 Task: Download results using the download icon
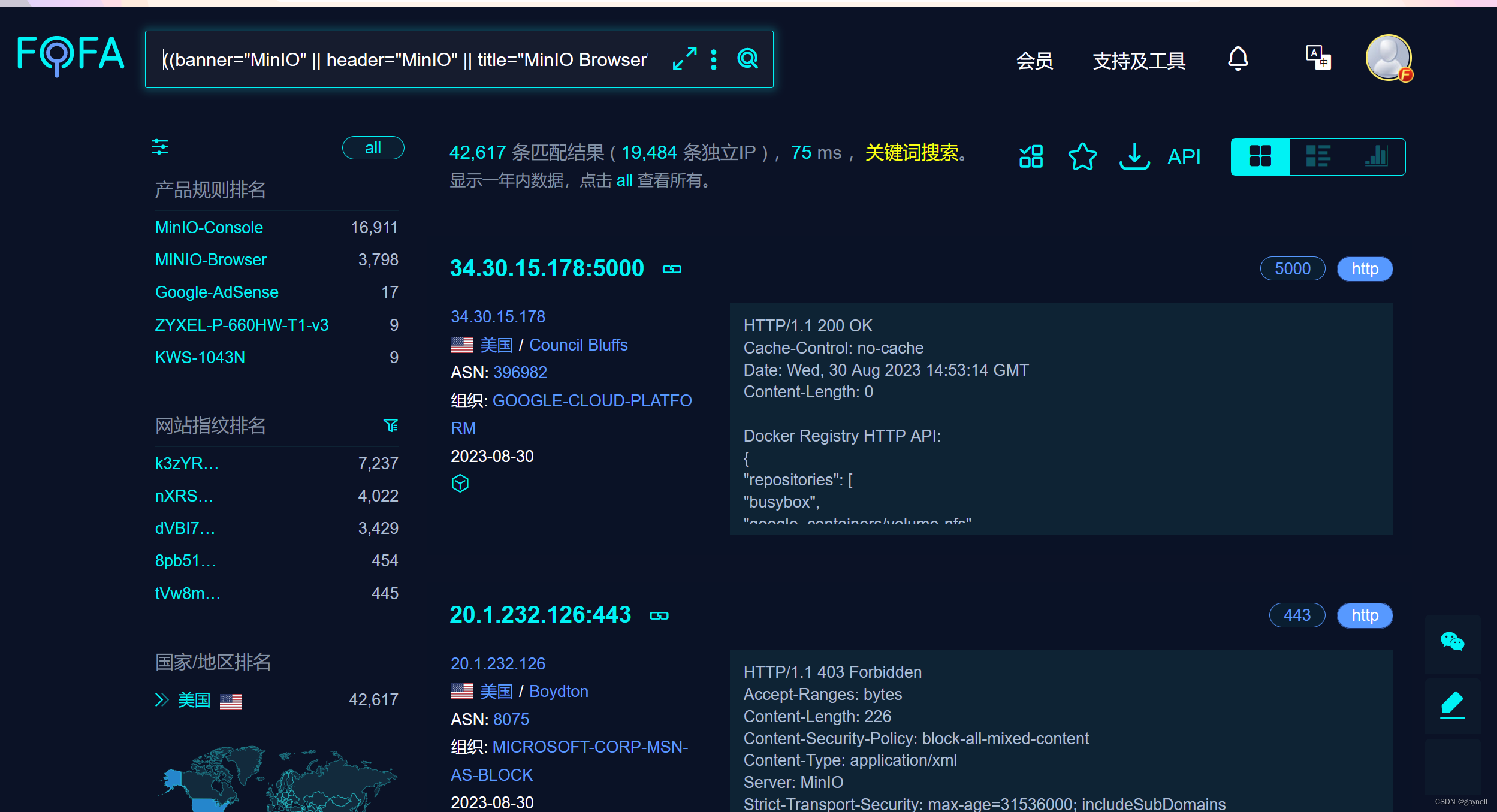tap(1134, 156)
